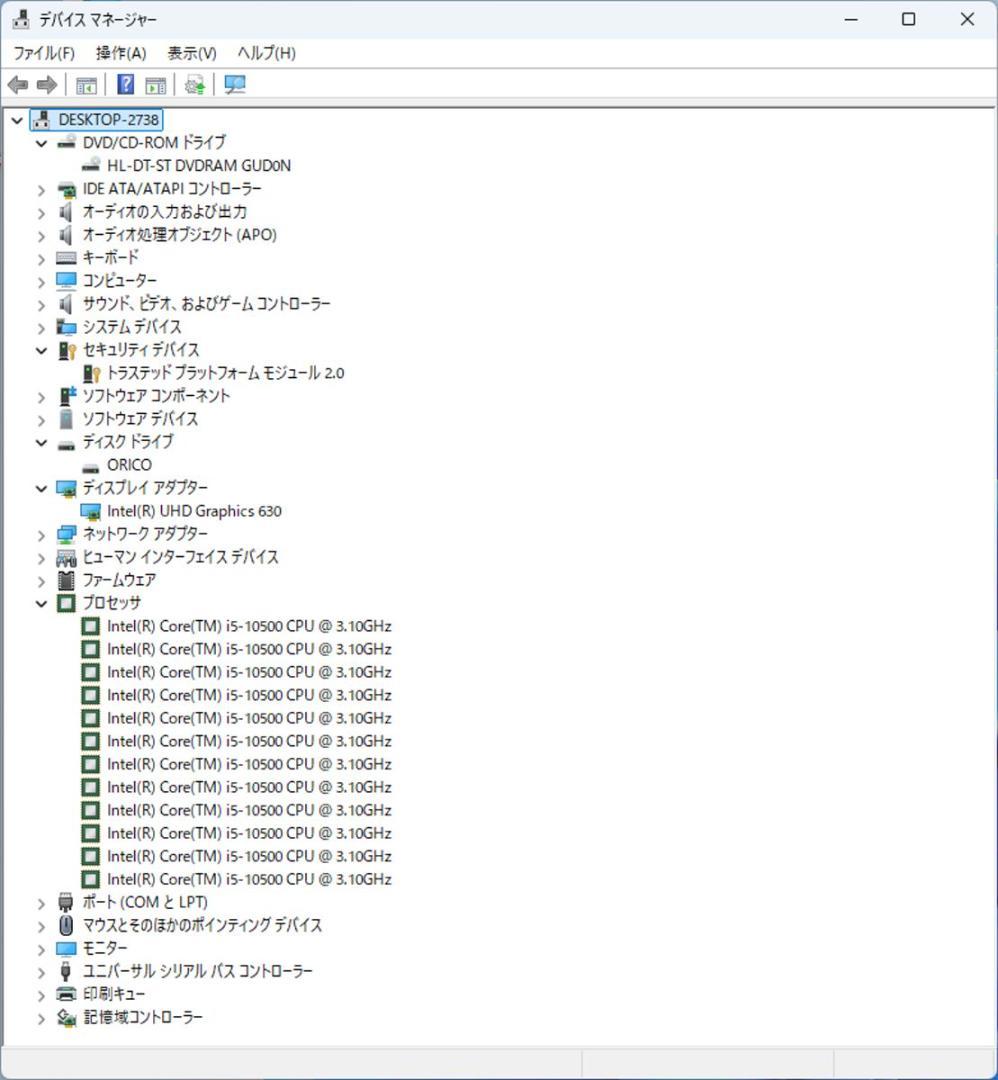Collapse the DVD/CD-ROM ドライブ category
The width and height of the screenshot is (998, 1080).
(x=41, y=142)
